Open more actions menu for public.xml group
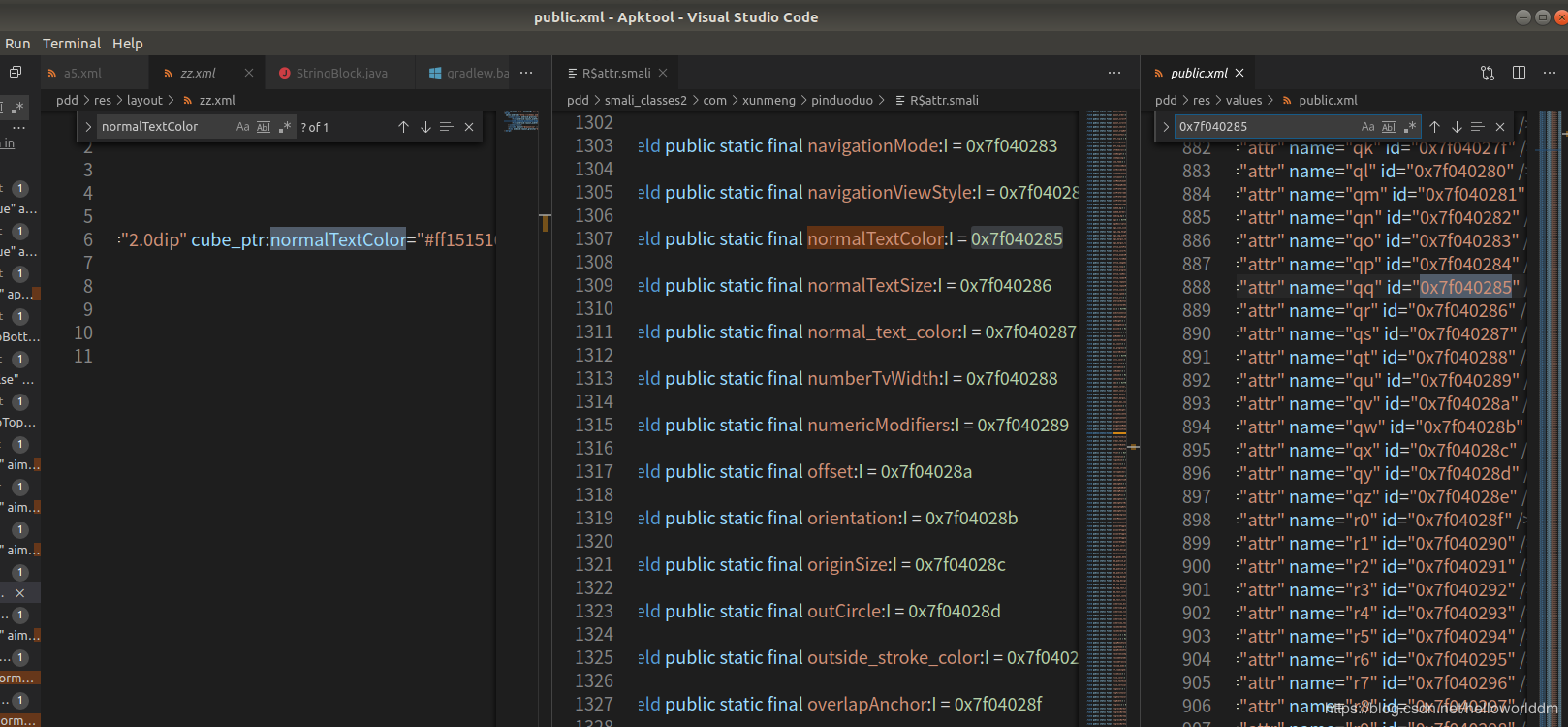 (x=1550, y=73)
